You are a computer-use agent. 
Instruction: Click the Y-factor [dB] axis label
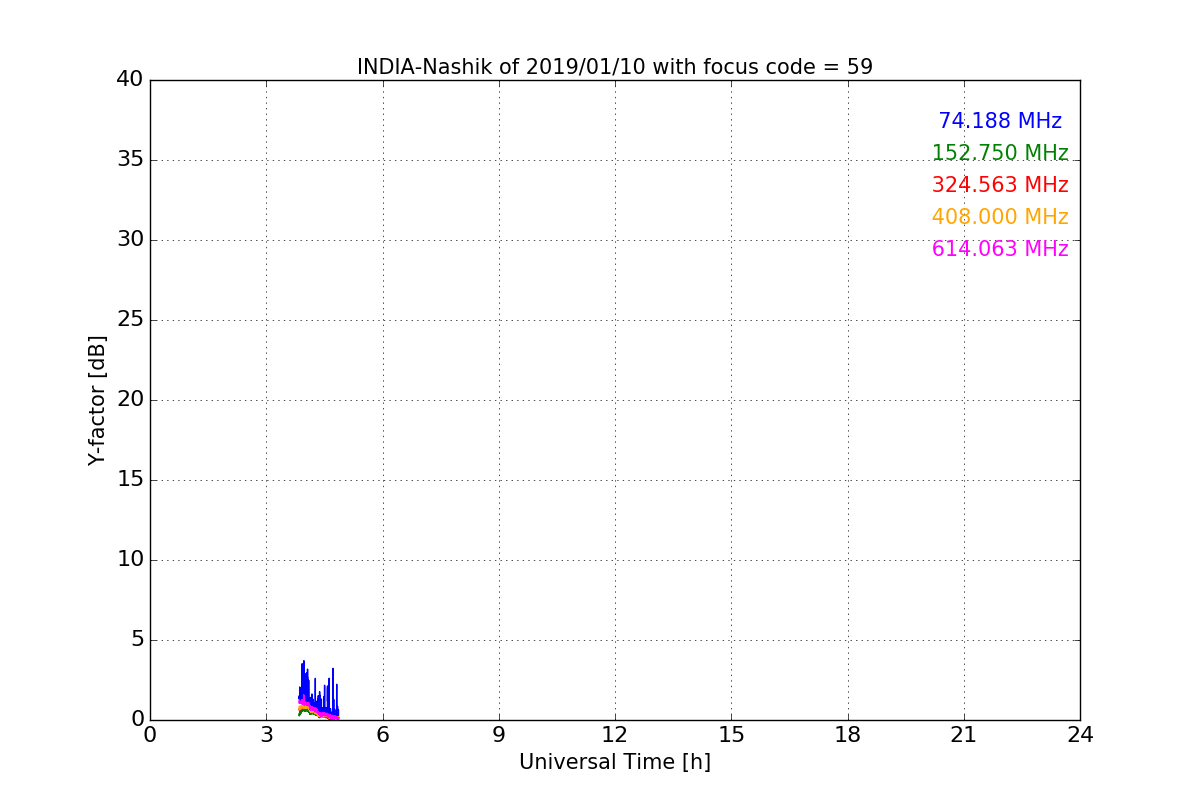97,400
